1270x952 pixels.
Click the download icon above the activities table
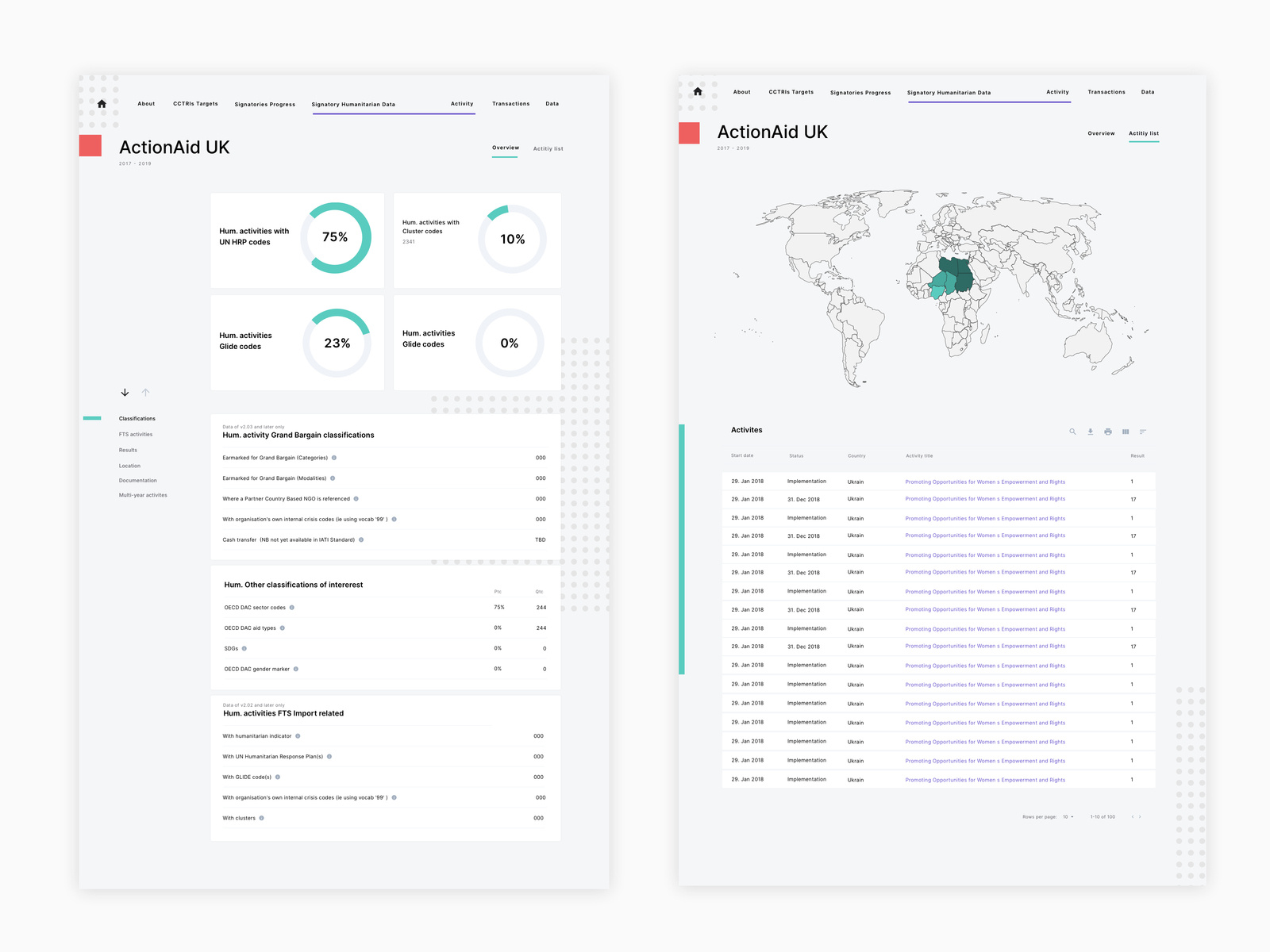[1091, 433]
